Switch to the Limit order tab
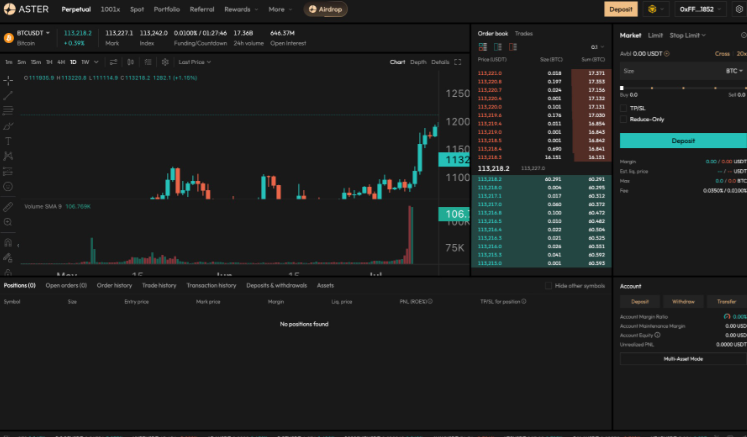 [655, 35]
